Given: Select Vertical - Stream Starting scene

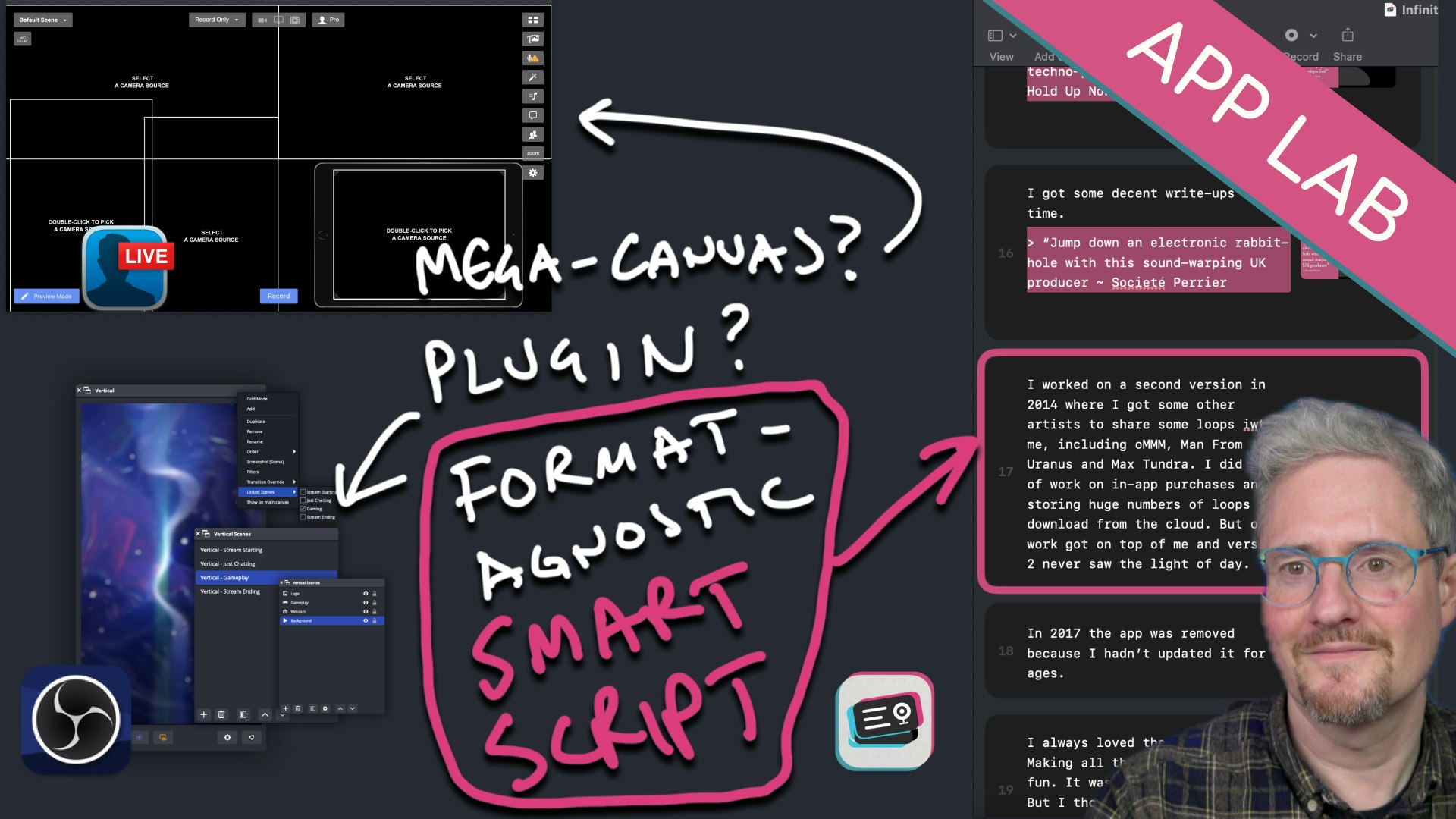Looking at the screenshot, I should 231,550.
